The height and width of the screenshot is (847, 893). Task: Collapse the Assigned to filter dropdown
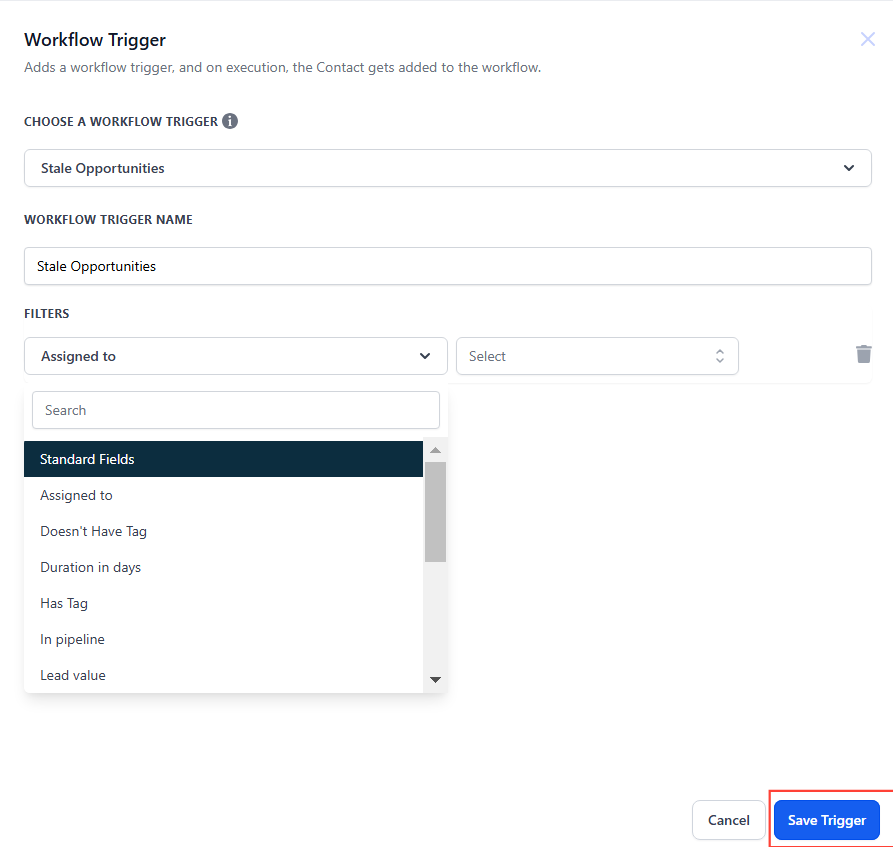point(235,356)
